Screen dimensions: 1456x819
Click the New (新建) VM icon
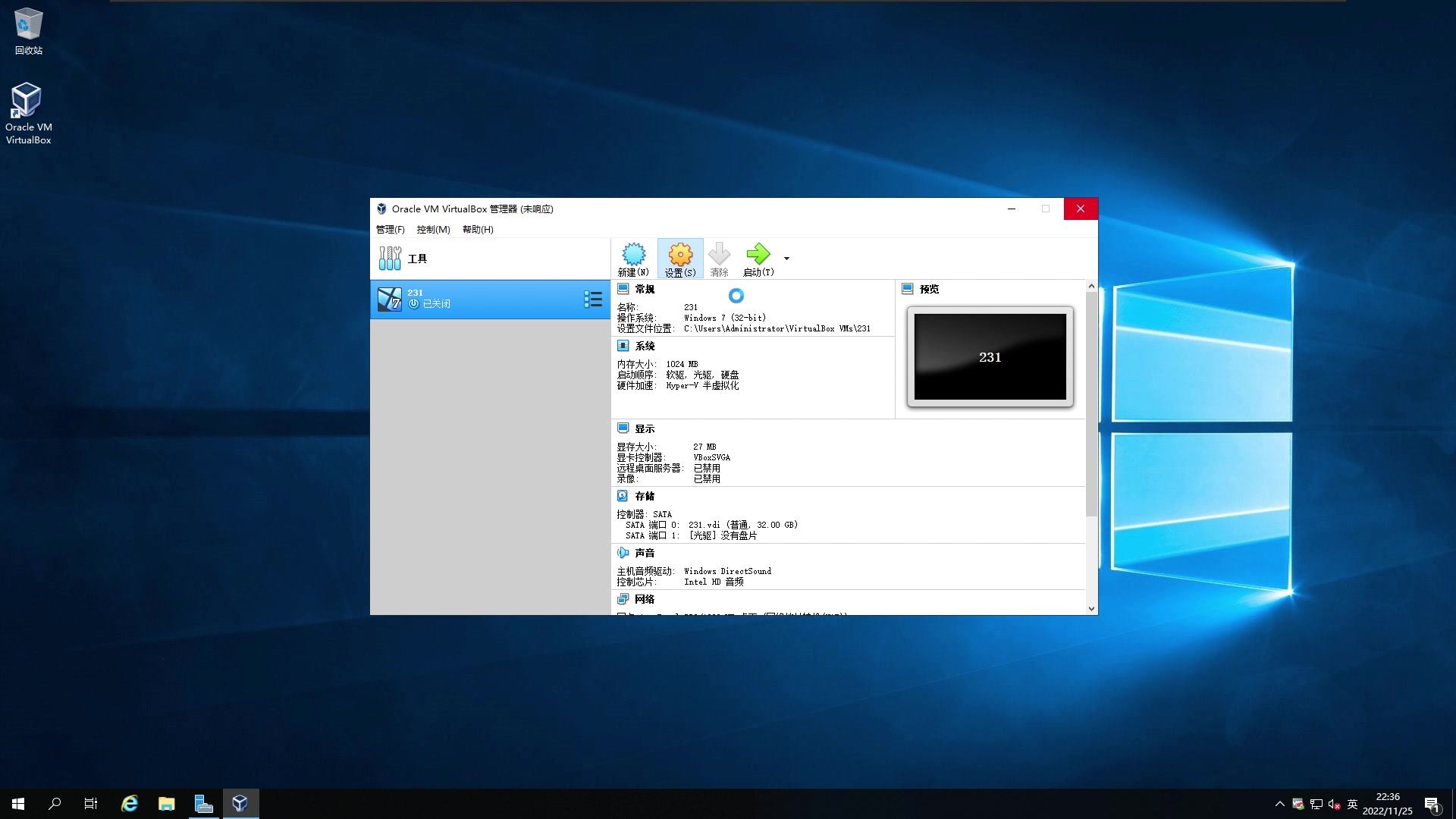[x=633, y=255]
